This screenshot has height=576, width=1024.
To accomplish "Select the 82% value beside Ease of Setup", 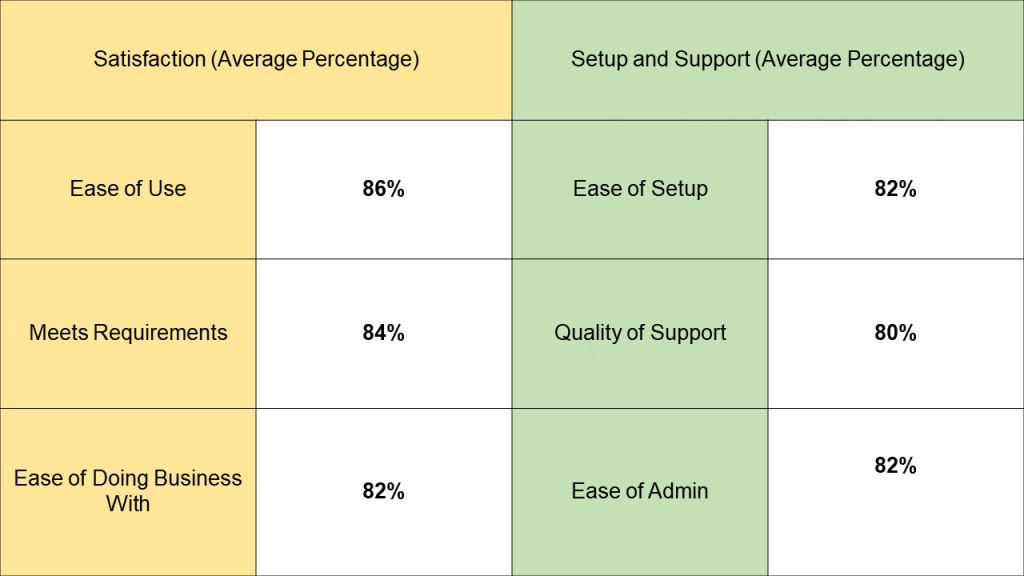I will pyautogui.click(x=895, y=189).
